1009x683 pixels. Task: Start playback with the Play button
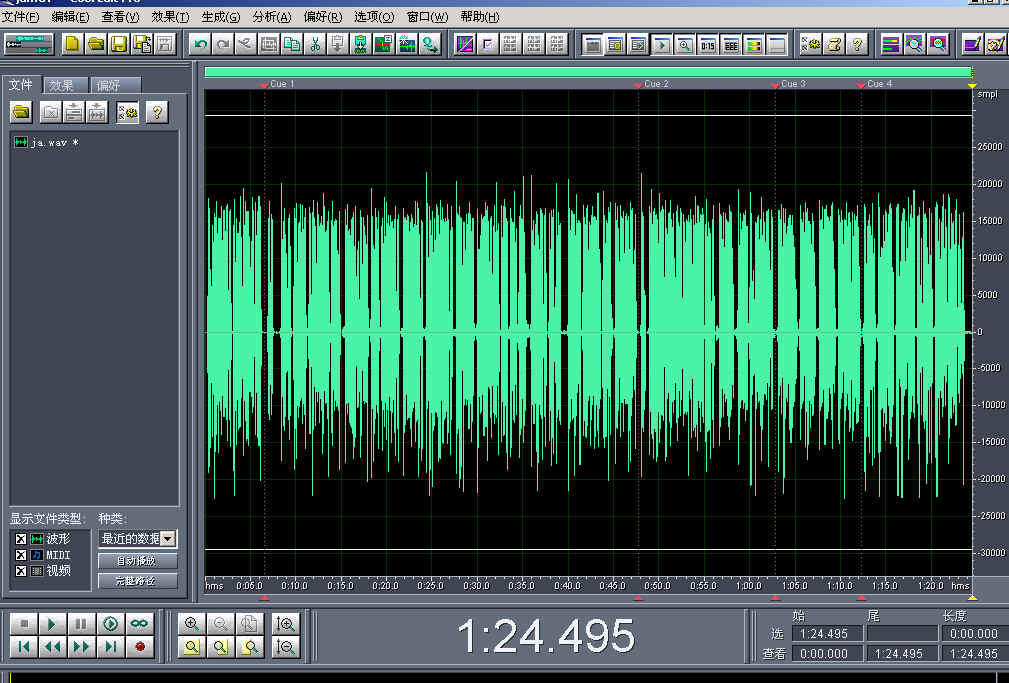tap(52, 624)
